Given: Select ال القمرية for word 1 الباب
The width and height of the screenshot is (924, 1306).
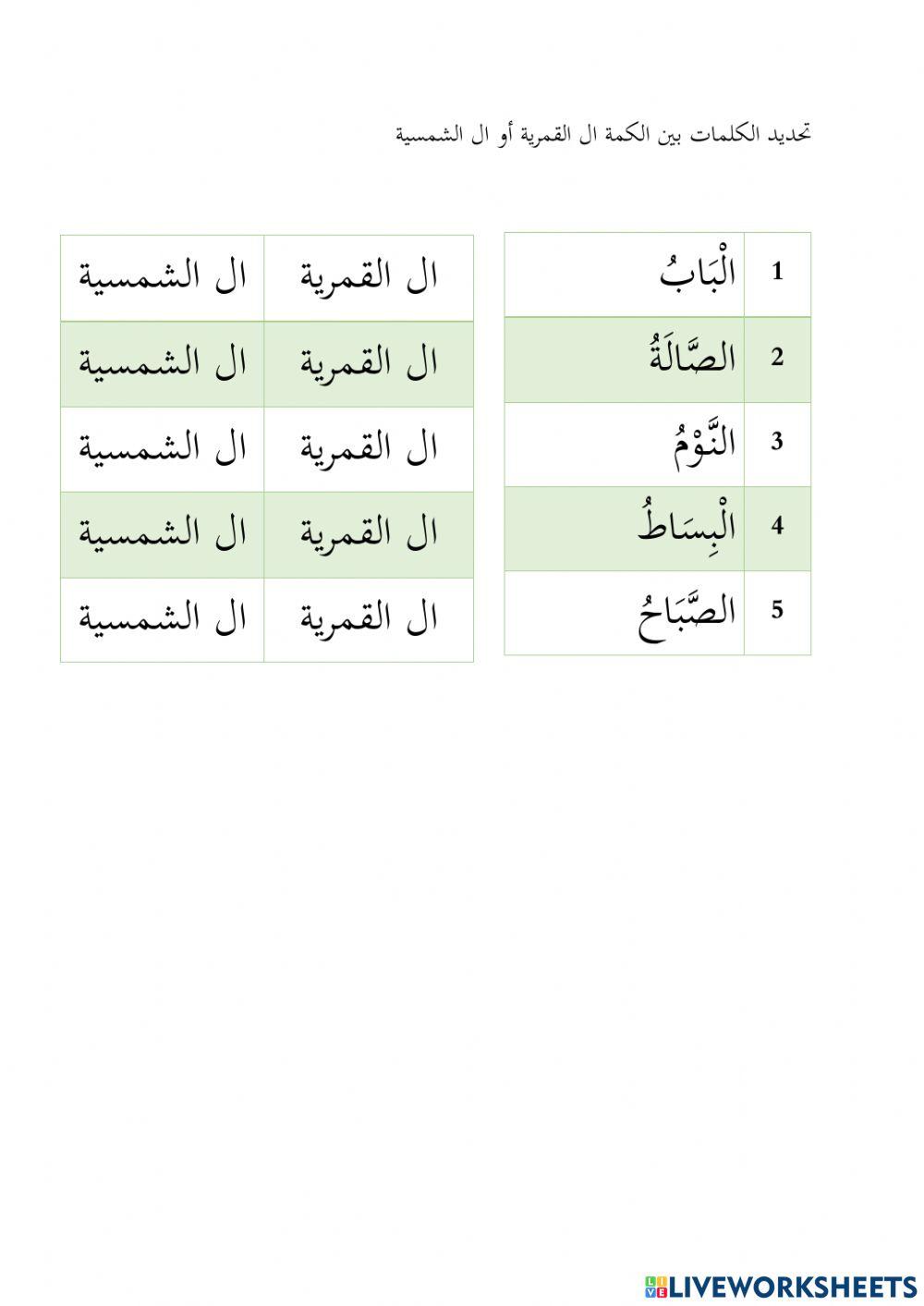Looking at the screenshot, I should [x=368, y=277].
